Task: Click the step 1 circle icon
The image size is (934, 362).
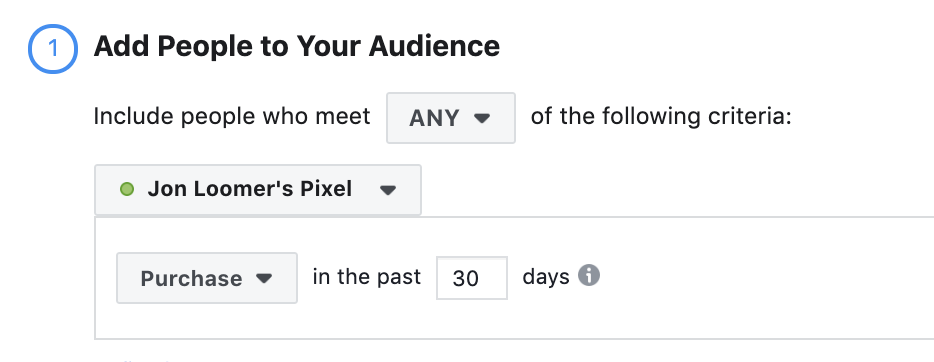Action: (53, 49)
